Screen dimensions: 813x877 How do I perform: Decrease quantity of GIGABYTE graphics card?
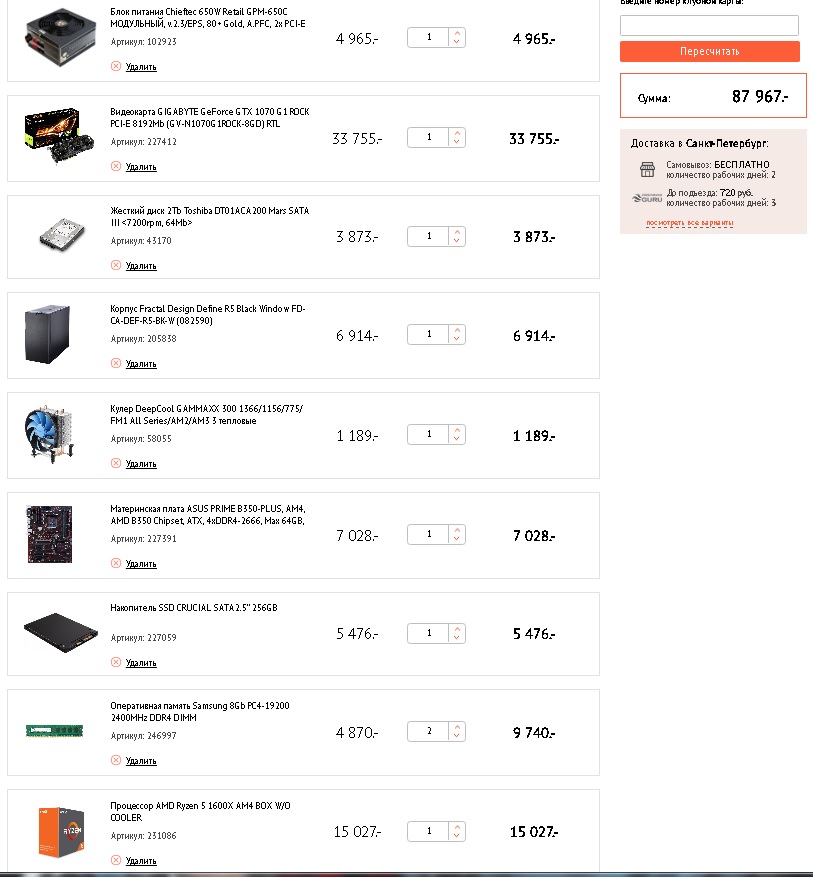pos(457,142)
